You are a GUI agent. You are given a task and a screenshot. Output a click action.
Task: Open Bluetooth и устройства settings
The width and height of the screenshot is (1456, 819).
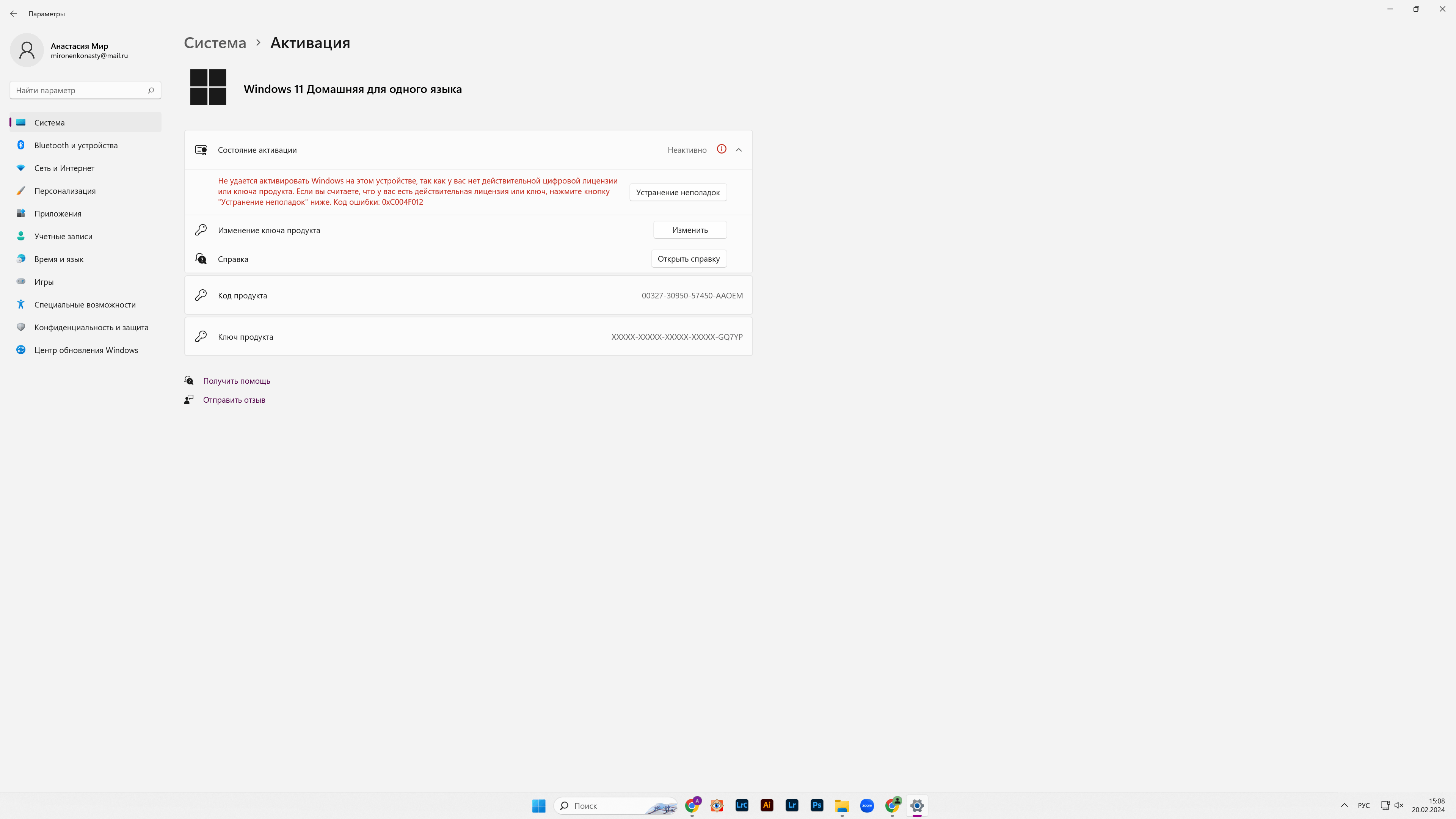click(85, 145)
